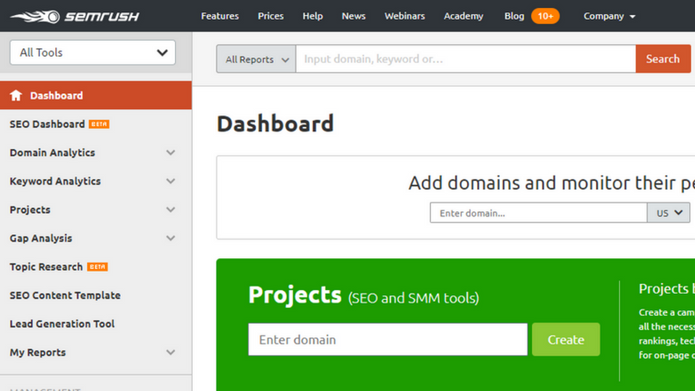Screen dimensions: 695x391
Task: Click the Blog 10+ notification badge
Action: pos(545,16)
